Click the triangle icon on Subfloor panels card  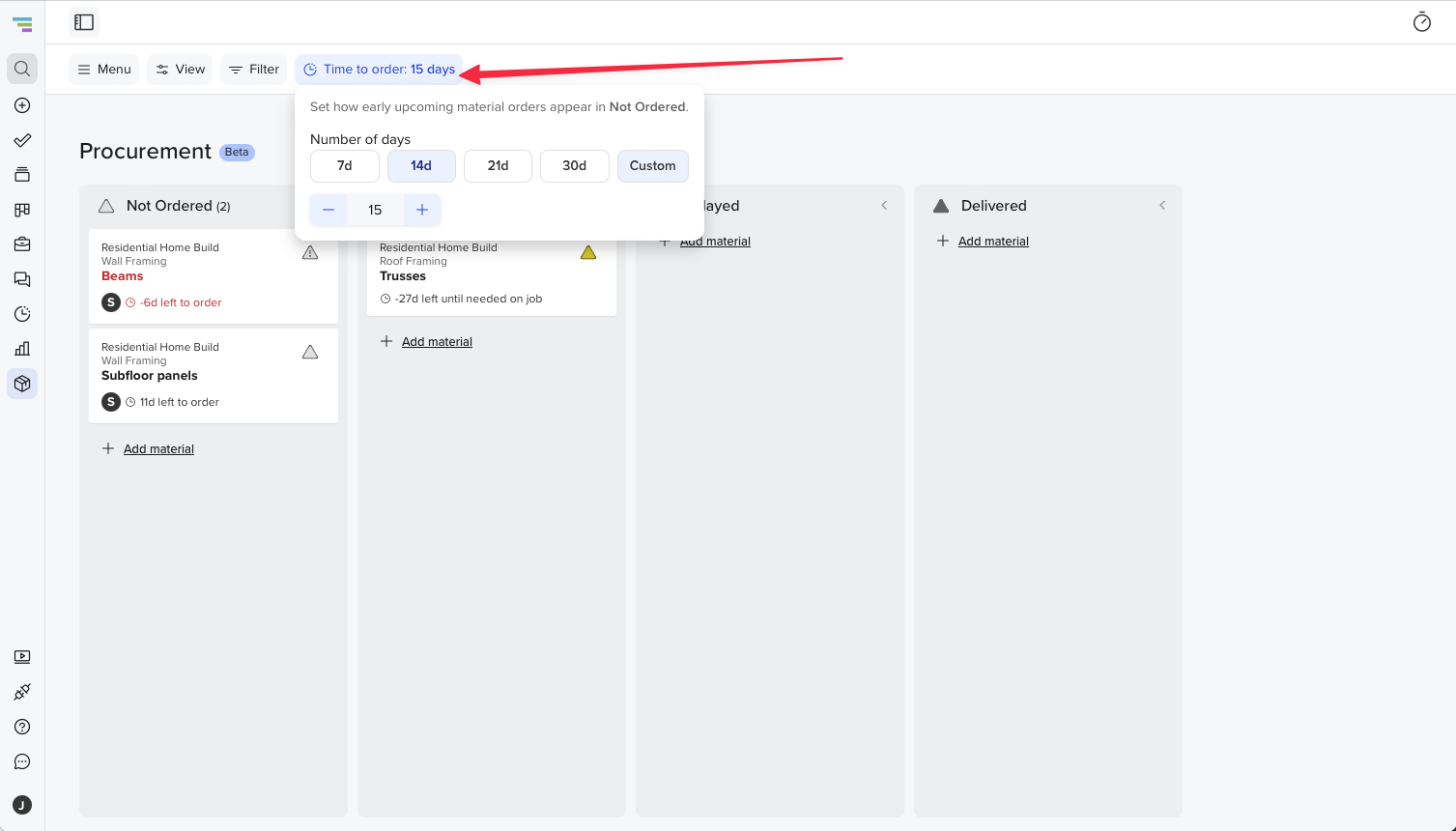click(310, 352)
